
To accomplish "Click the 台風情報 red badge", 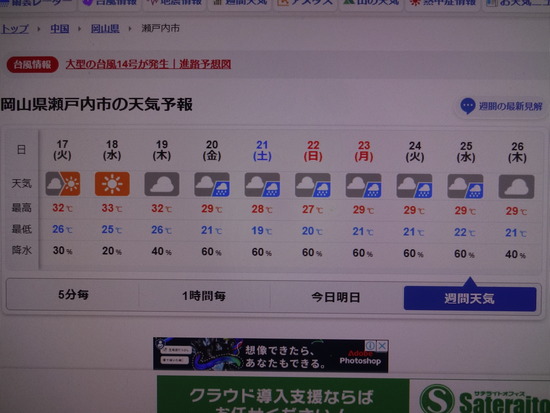I will coord(32,65).
